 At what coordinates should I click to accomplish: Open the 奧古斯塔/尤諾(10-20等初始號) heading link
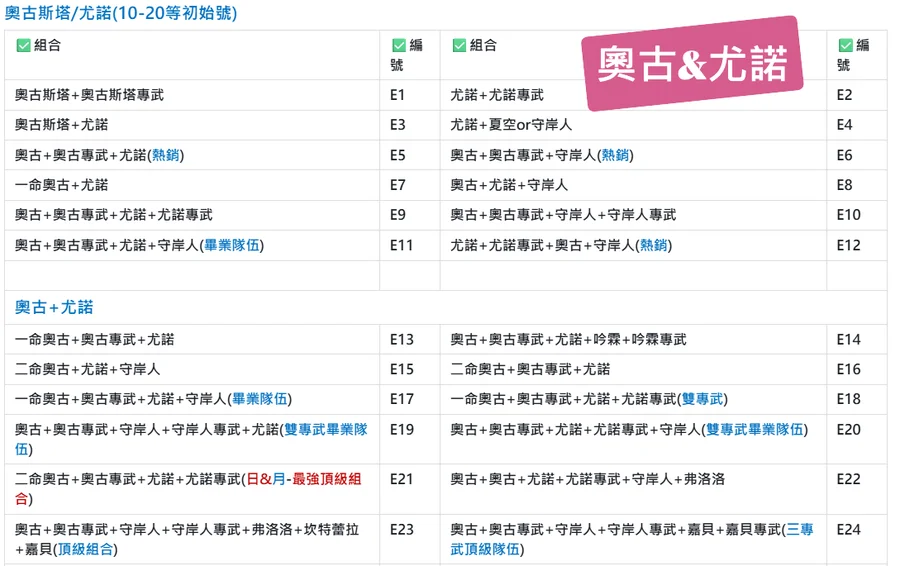pos(121,14)
